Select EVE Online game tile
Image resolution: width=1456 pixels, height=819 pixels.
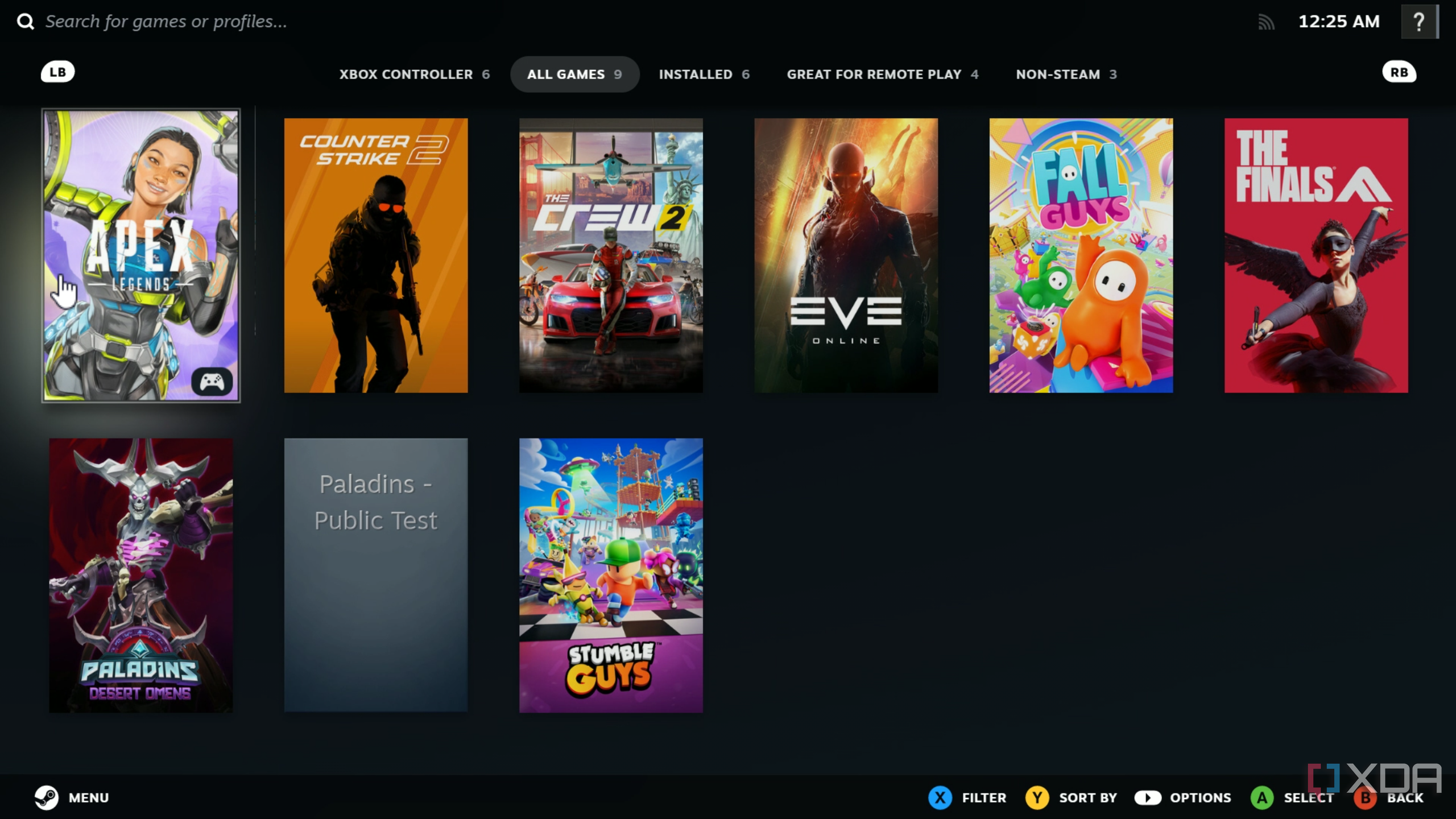(846, 255)
